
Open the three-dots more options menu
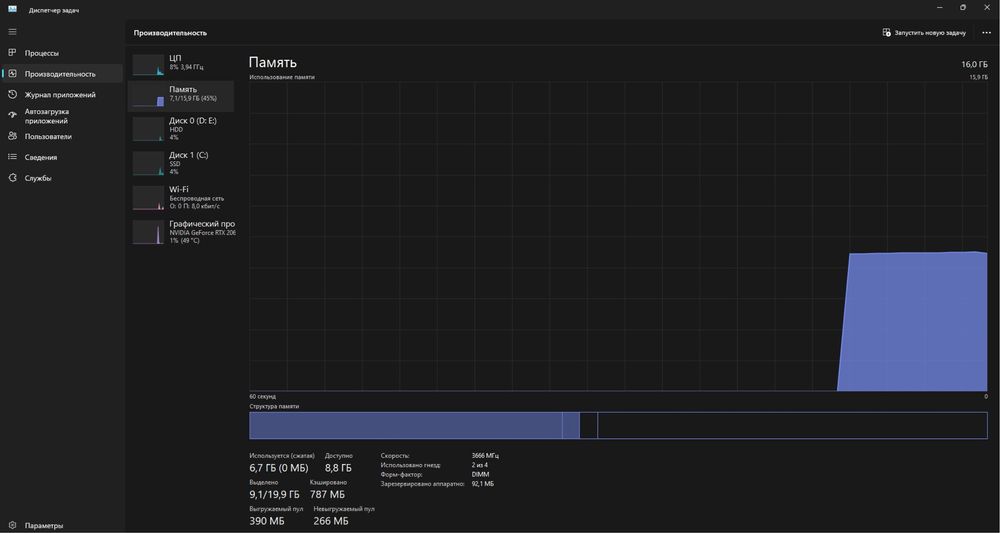point(986,33)
